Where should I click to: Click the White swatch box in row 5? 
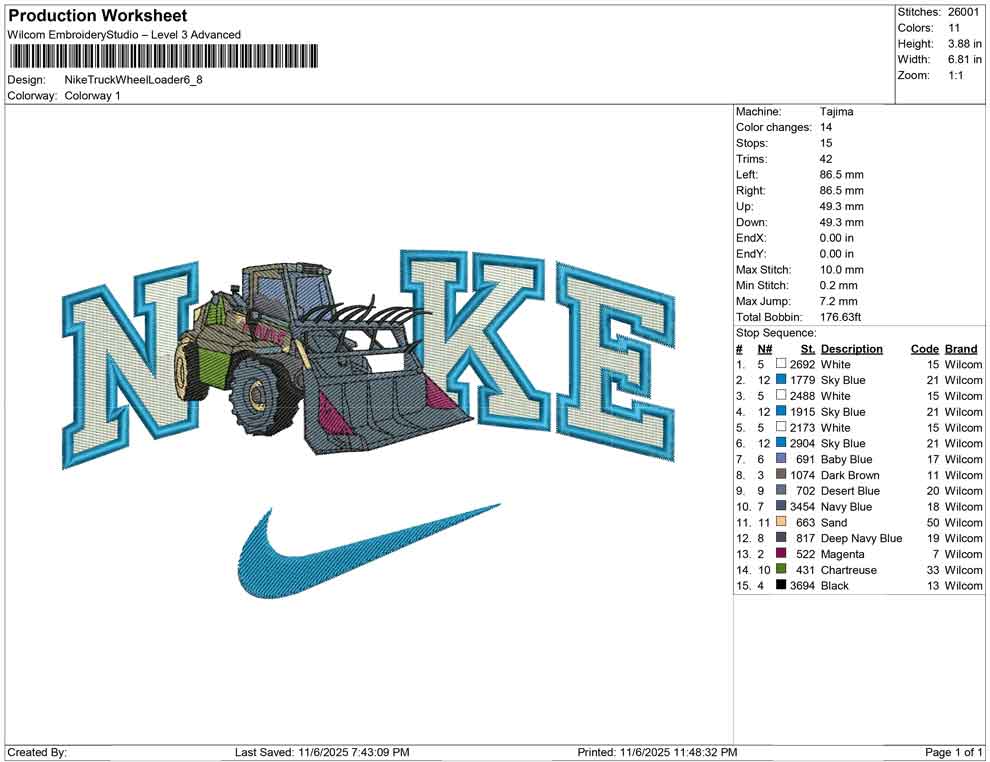click(x=780, y=427)
